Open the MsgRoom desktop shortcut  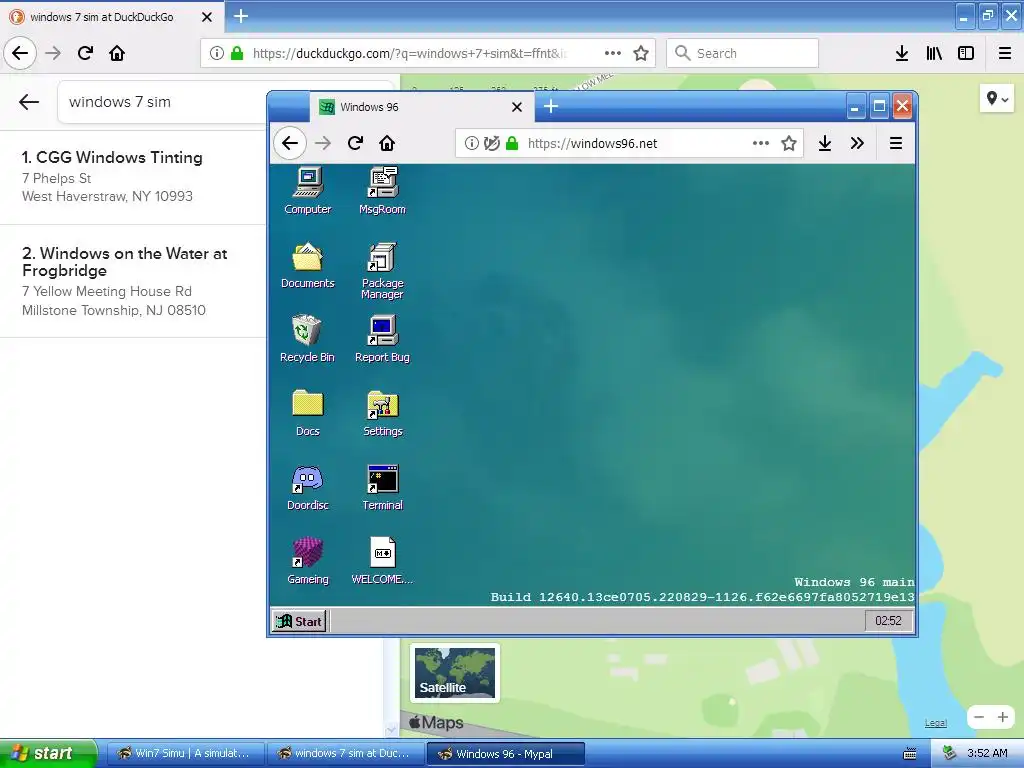382,190
